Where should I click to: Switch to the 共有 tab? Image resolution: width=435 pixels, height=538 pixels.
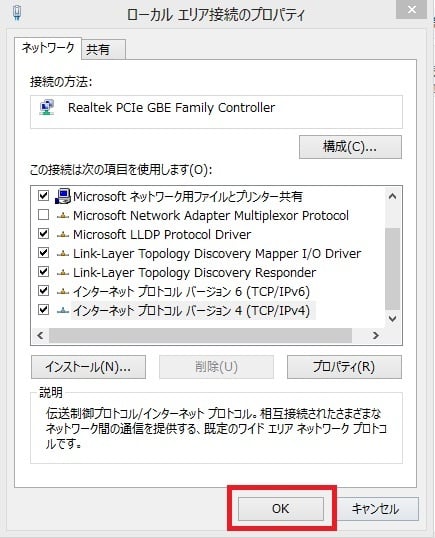(x=103, y=50)
